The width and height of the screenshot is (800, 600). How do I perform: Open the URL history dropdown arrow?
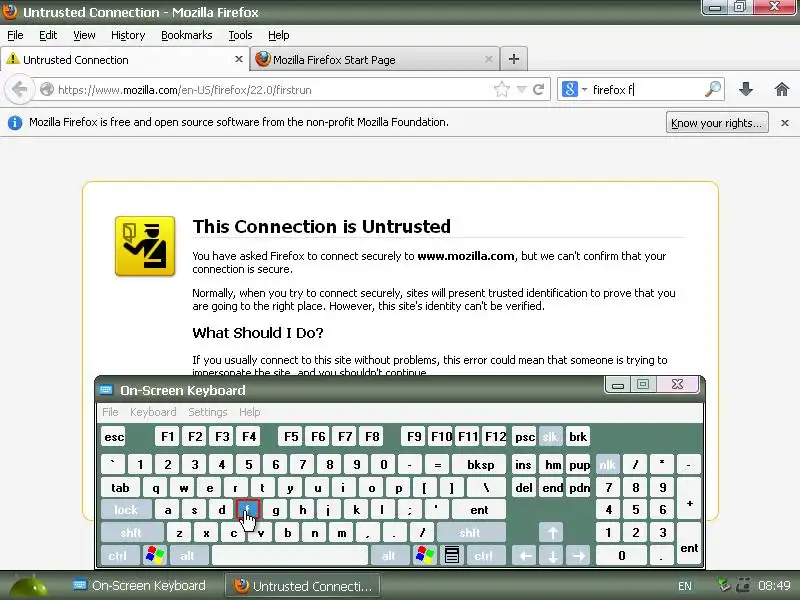click(x=521, y=90)
